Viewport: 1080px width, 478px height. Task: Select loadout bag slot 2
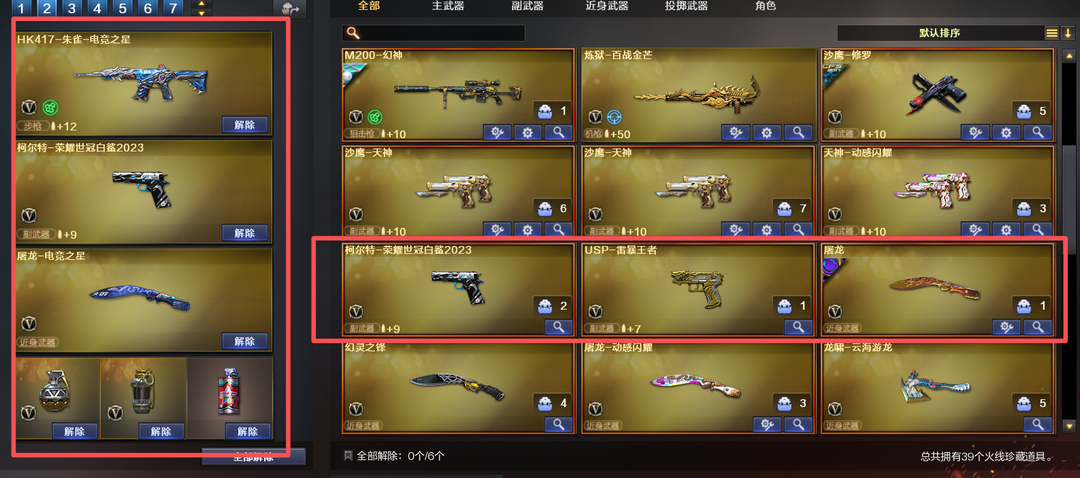click(46, 8)
